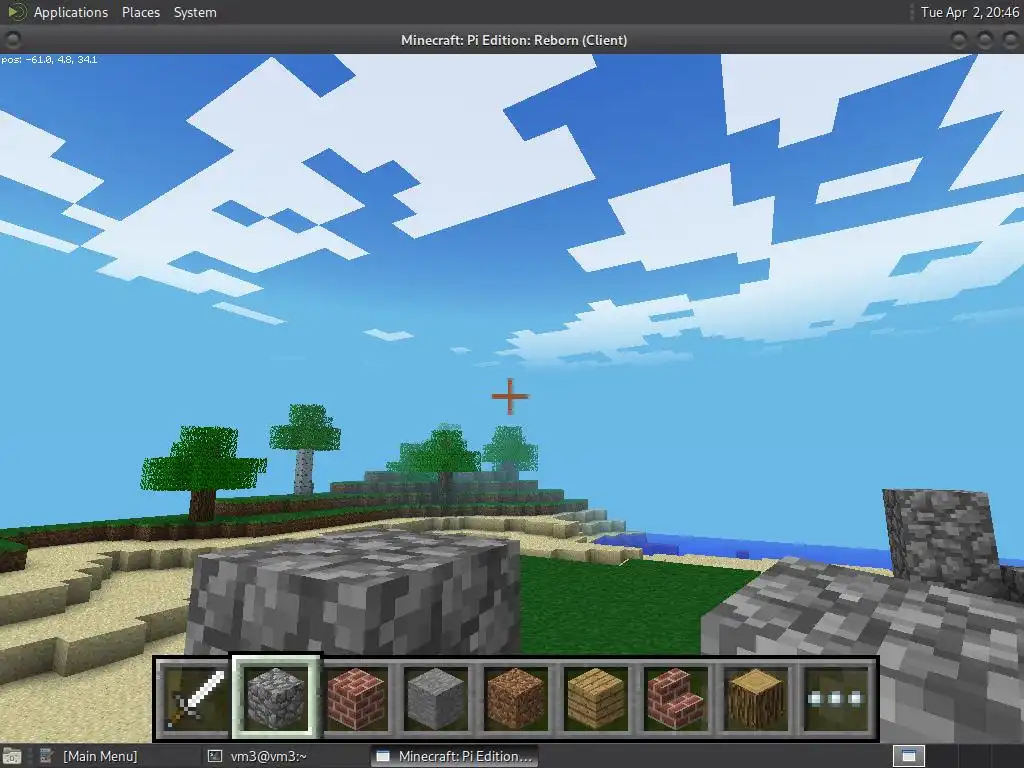Select the wooden planks block in the hotbar
Screen dimensions: 1024x768
pyautogui.click(x=596, y=699)
